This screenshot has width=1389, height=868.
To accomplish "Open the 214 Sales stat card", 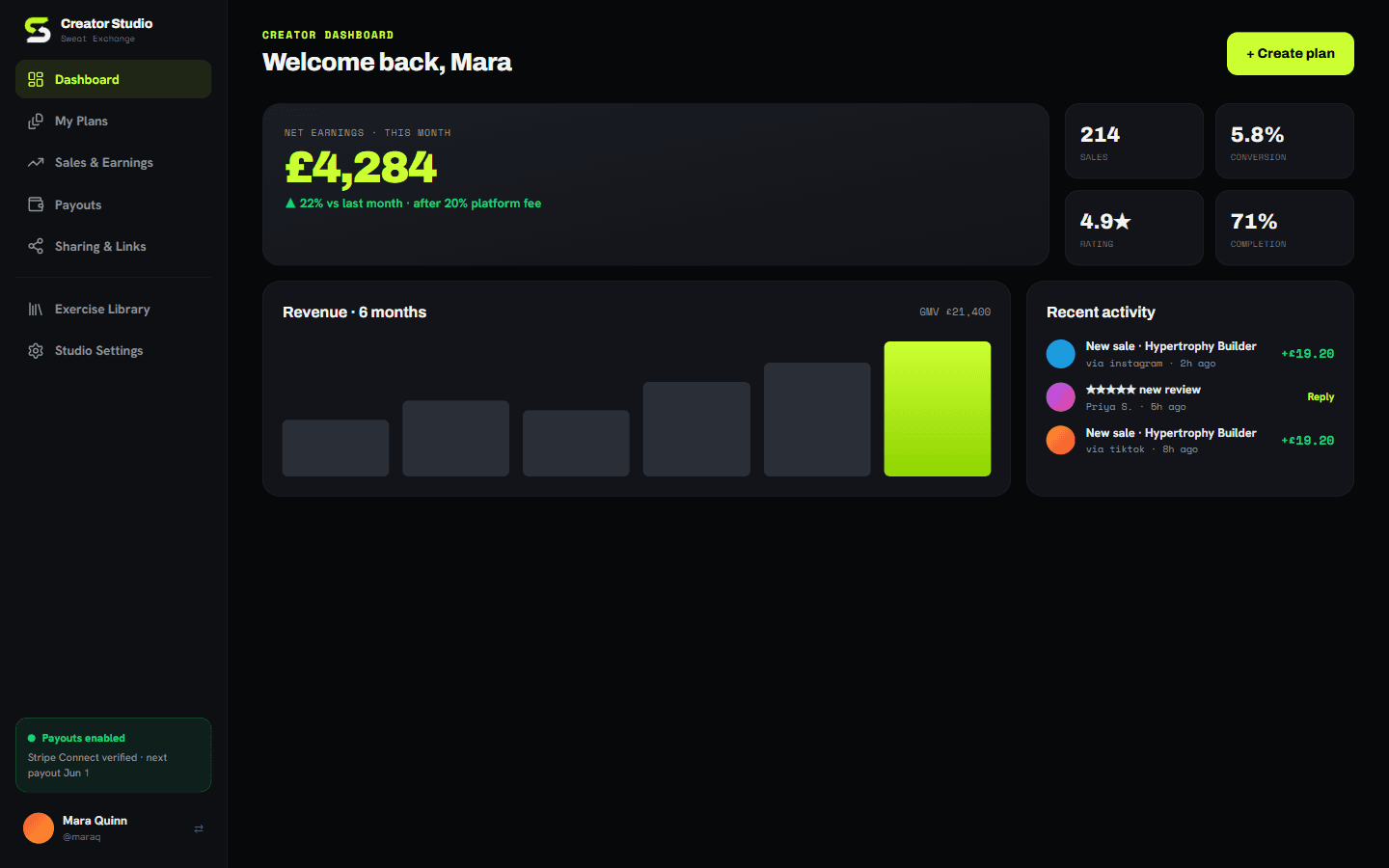I will click(x=1134, y=141).
